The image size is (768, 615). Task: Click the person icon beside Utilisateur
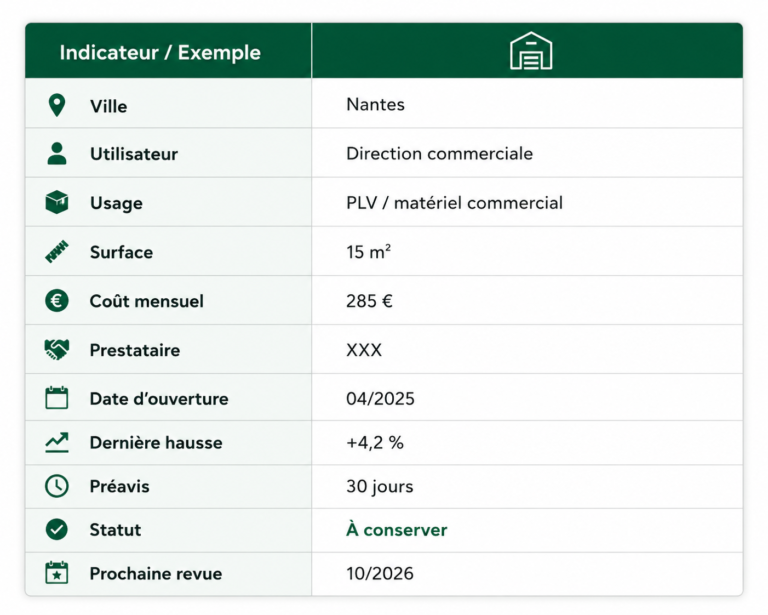click(x=57, y=153)
